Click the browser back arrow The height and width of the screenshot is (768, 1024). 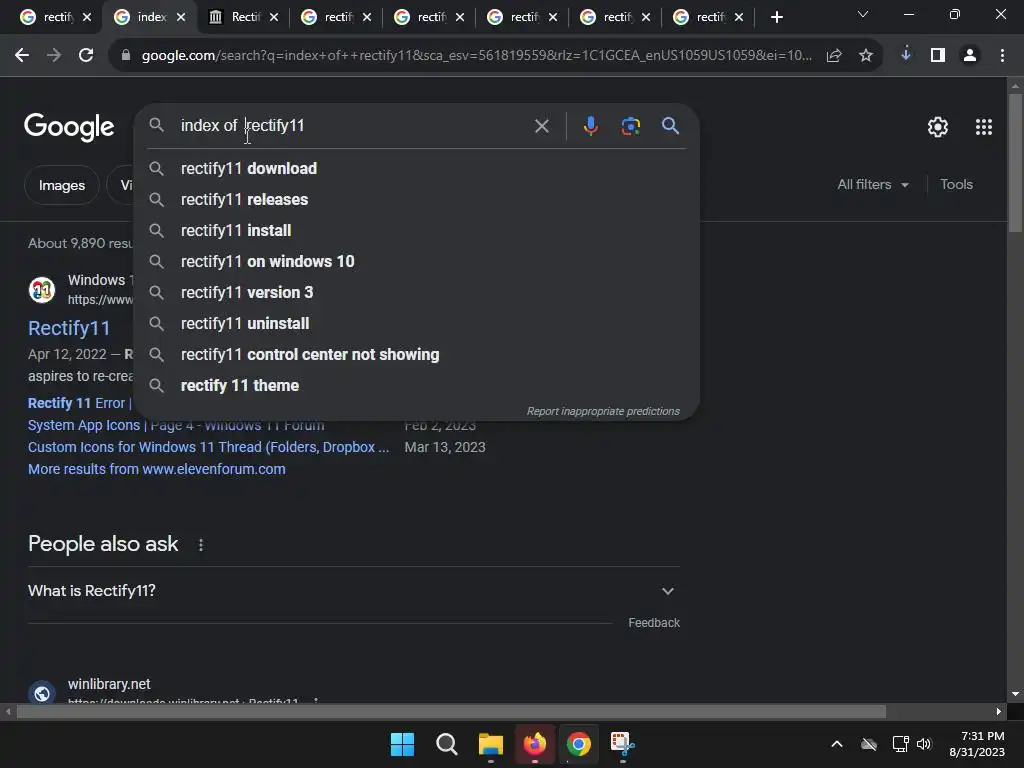(x=22, y=56)
